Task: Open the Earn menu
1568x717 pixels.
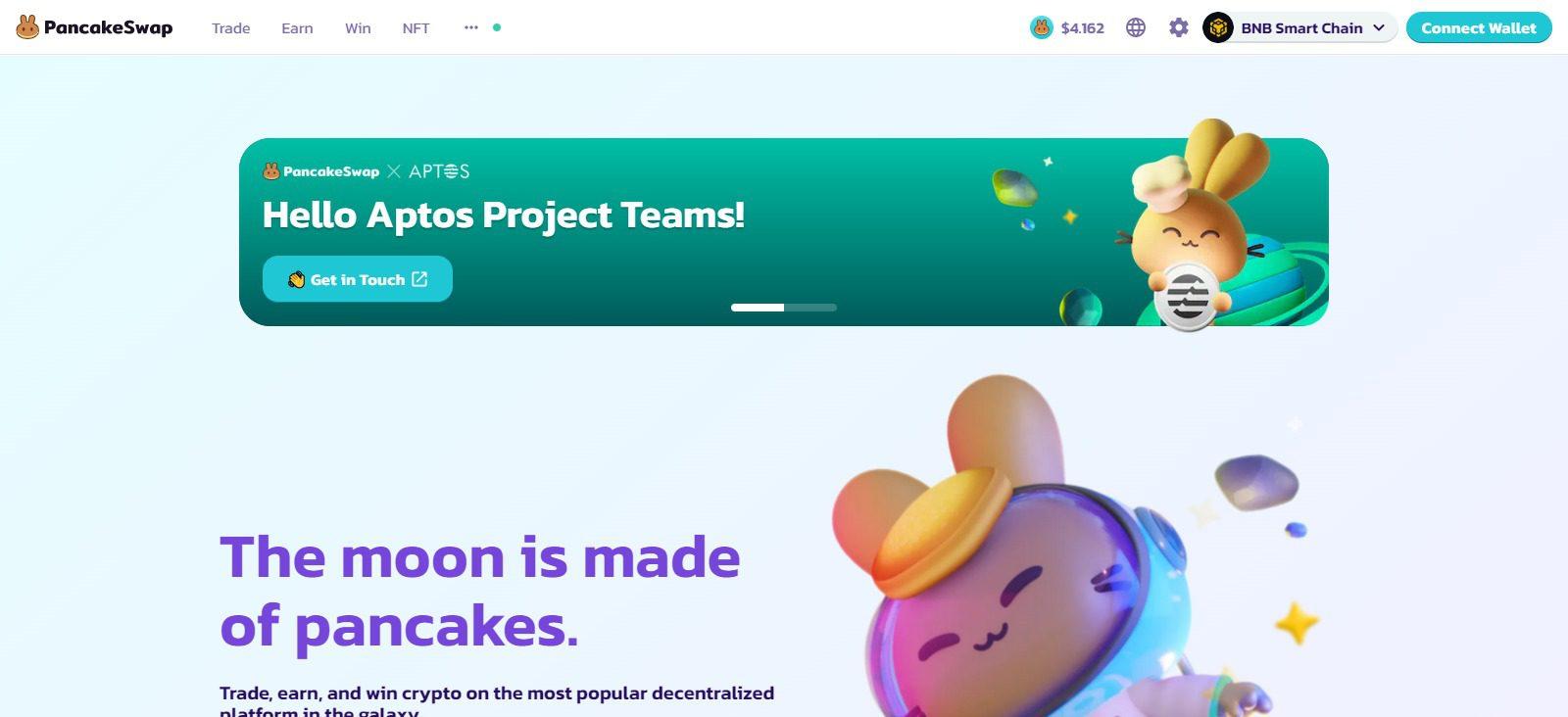Action: [x=297, y=27]
